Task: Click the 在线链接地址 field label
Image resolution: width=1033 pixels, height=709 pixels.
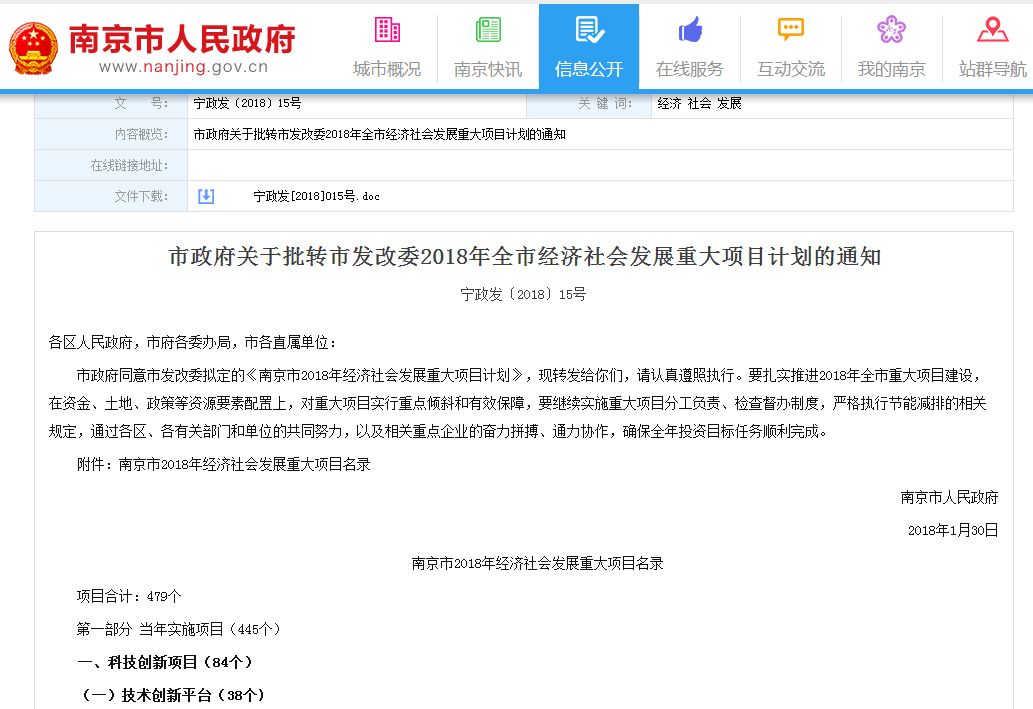Action: [x=129, y=165]
